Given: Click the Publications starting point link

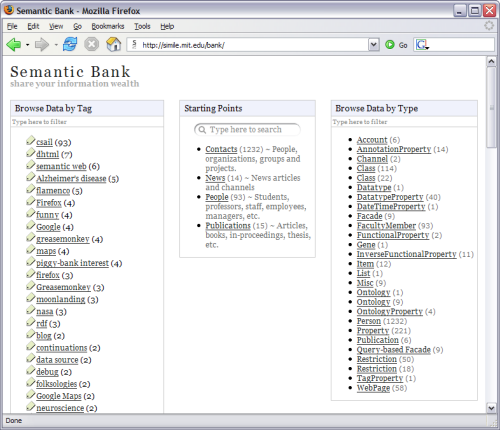Looking at the screenshot, I should pos(228,226).
